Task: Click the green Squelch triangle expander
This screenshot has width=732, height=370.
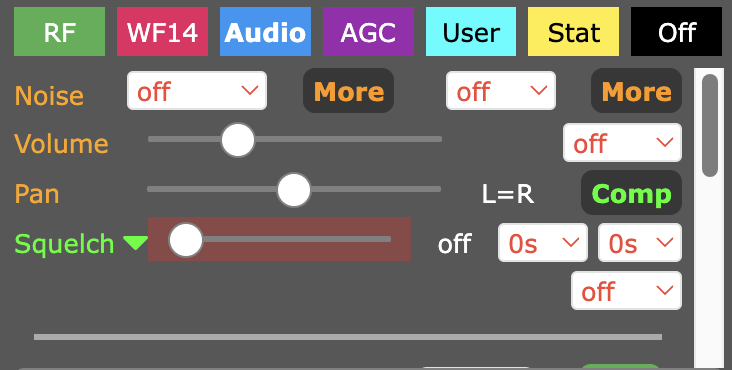Action: point(135,243)
